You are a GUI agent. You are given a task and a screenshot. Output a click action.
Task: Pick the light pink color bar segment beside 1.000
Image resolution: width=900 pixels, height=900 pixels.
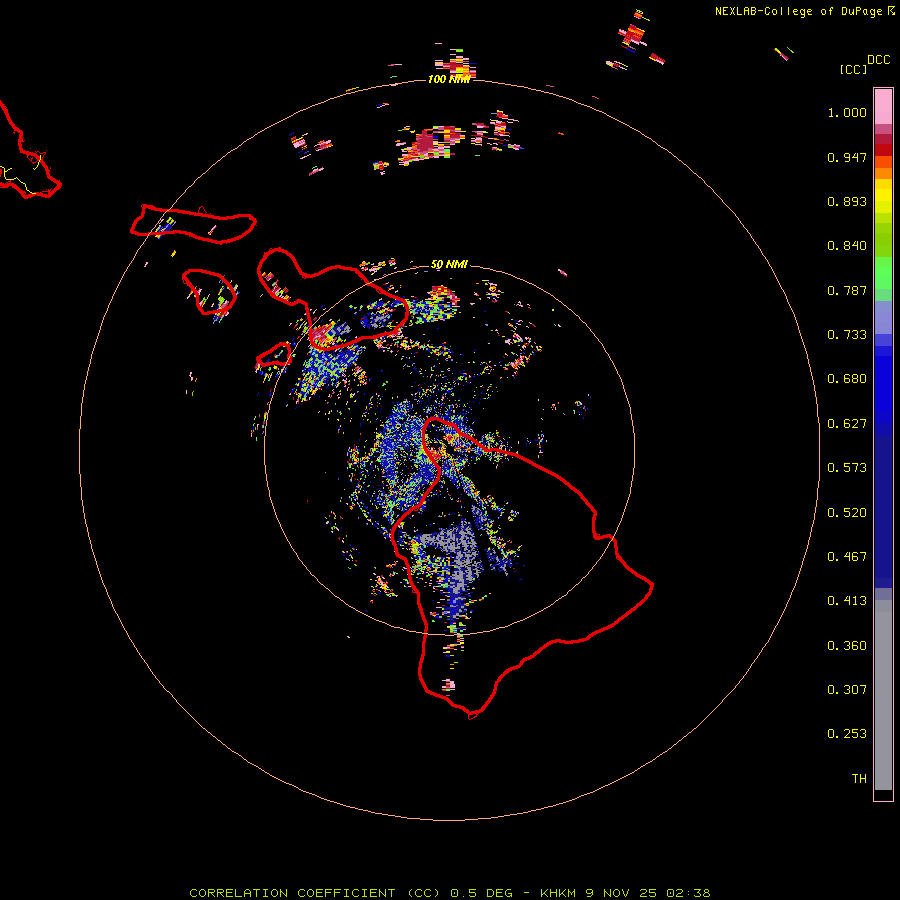click(883, 107)
